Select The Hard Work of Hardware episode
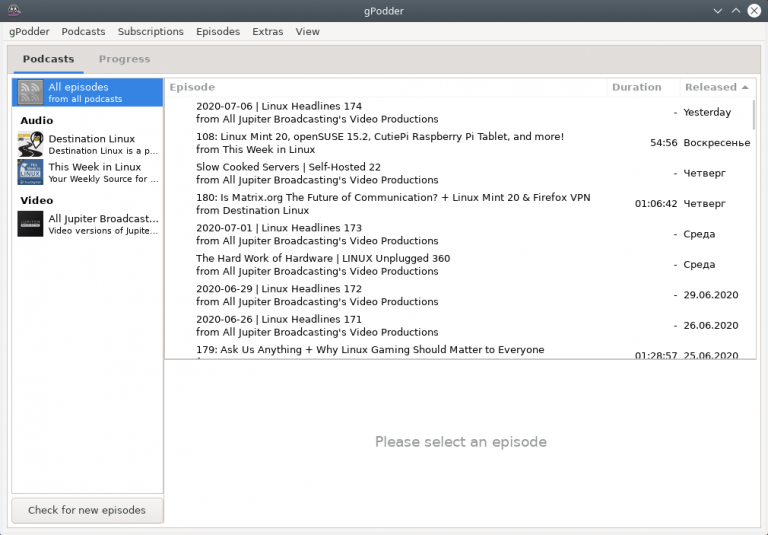Image resolution: width=768 pixels, height=535 pixels. 460,264
